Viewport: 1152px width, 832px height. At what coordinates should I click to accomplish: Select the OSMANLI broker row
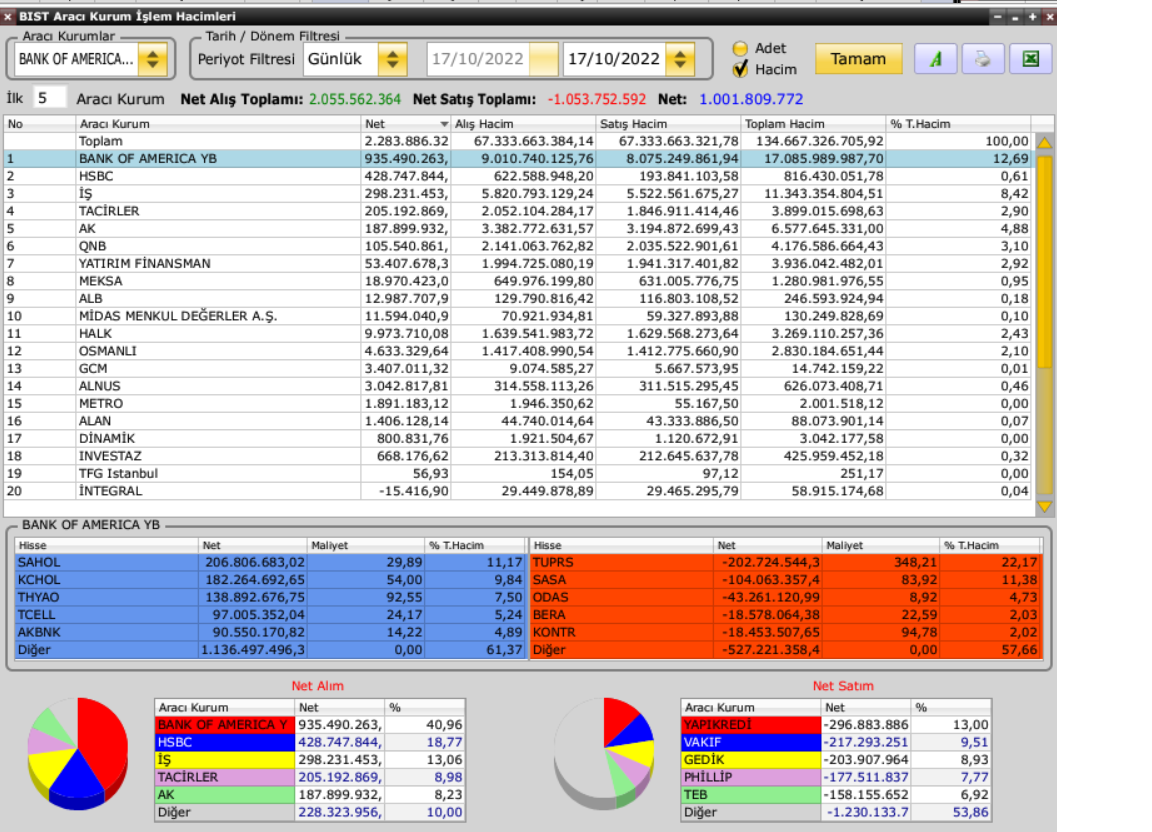click(x=518, y=351)
